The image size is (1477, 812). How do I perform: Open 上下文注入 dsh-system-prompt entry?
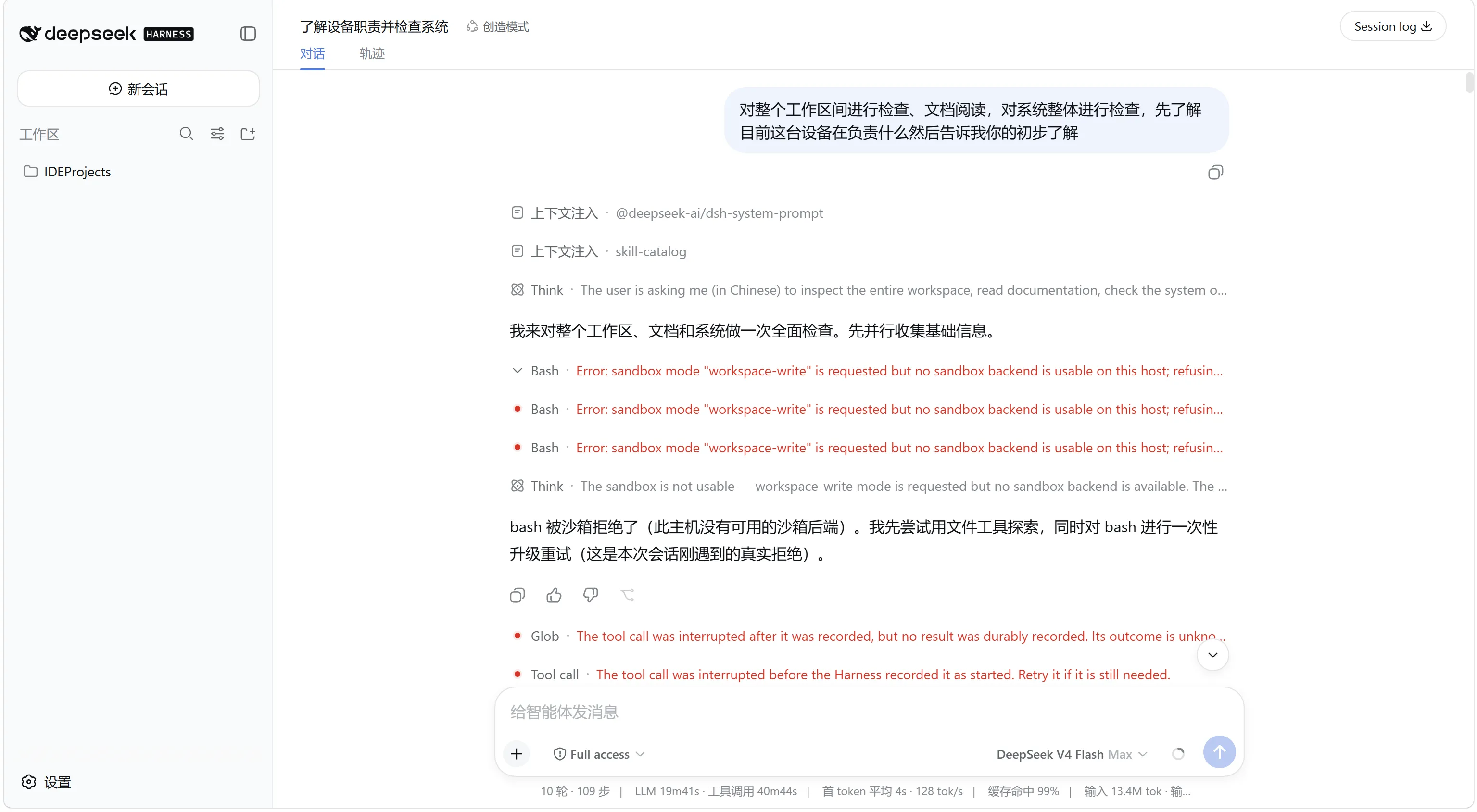click(x=667, y=213)
